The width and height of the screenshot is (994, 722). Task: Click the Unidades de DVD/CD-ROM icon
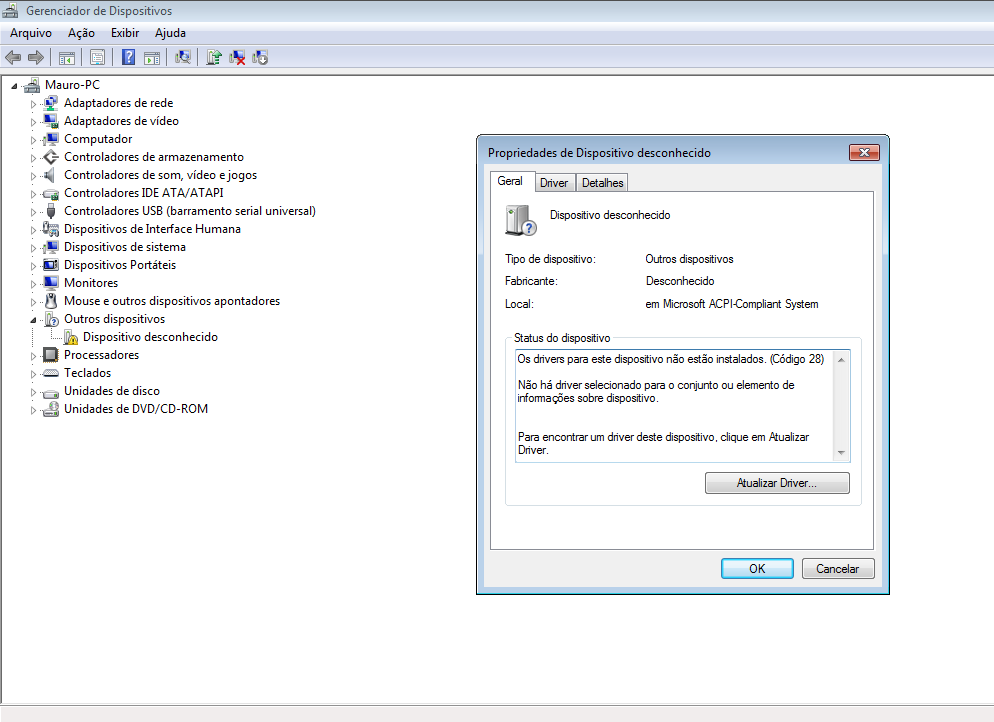[51, 409]
